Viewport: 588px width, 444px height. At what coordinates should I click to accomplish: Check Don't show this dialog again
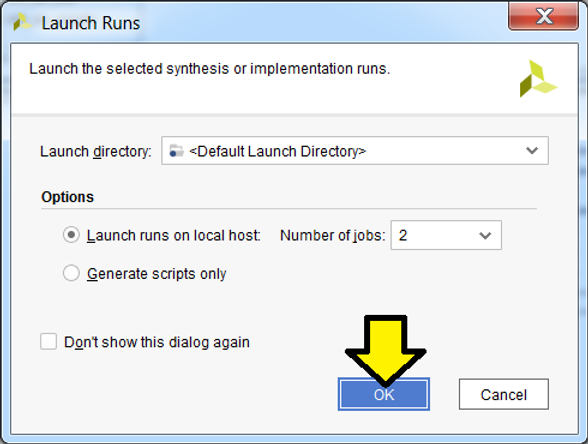click(48, 342)
